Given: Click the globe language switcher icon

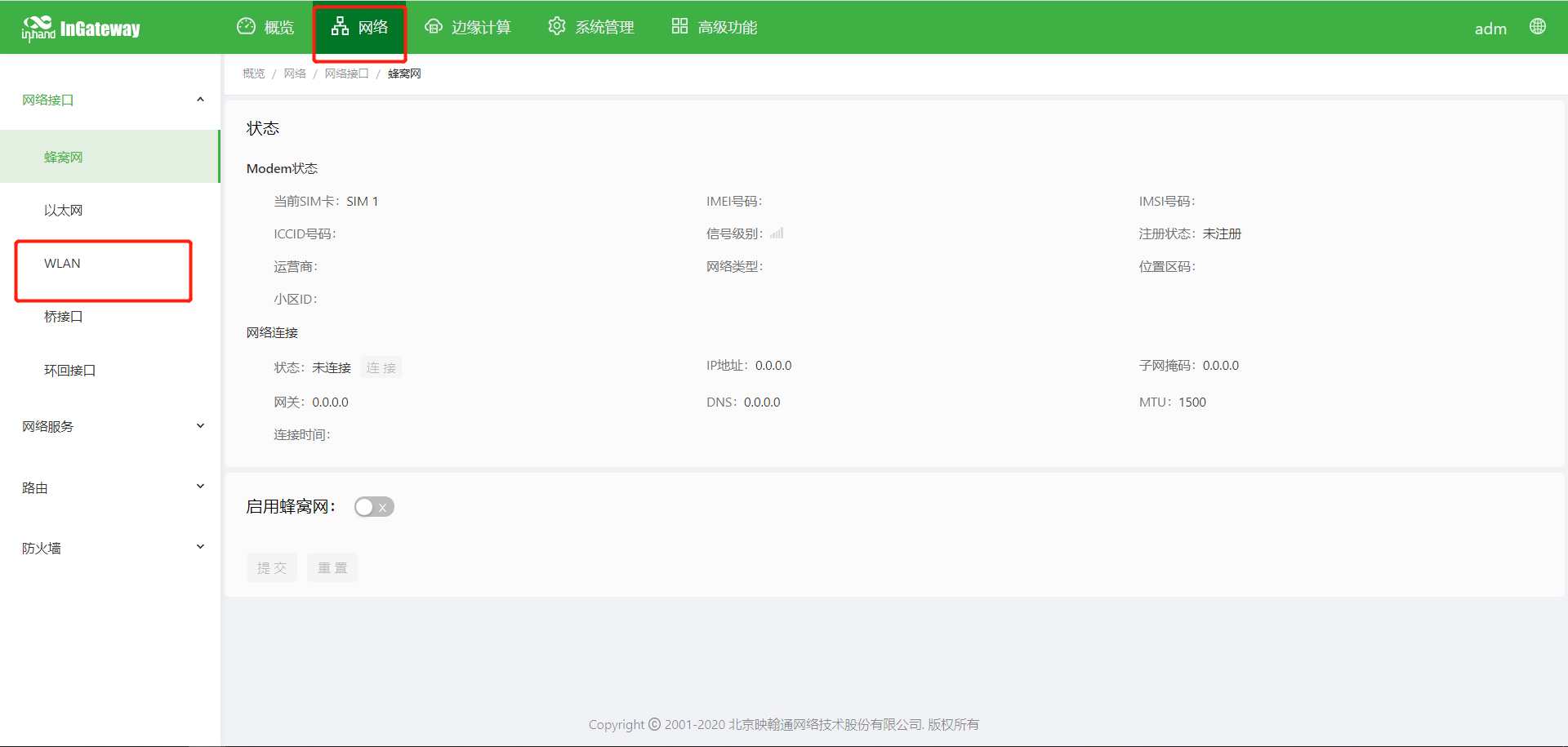Looking at the screenshot, I should (1538, 26).
